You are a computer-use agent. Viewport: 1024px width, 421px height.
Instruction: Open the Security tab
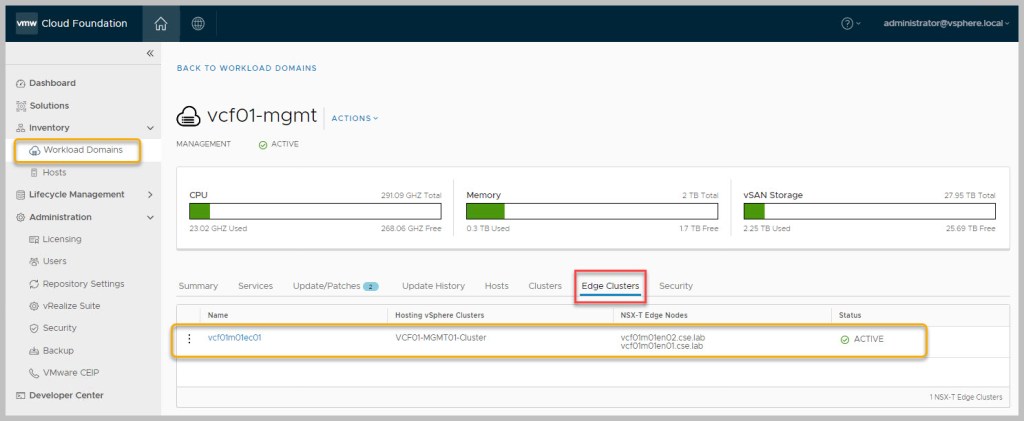click(x=676, y=286)
